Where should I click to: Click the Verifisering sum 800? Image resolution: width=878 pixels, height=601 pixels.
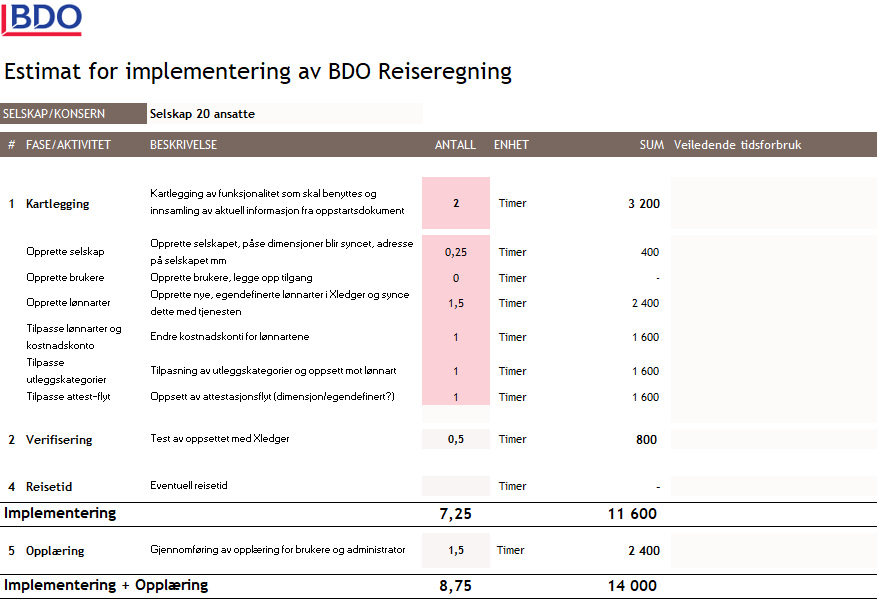coord(646,440)
